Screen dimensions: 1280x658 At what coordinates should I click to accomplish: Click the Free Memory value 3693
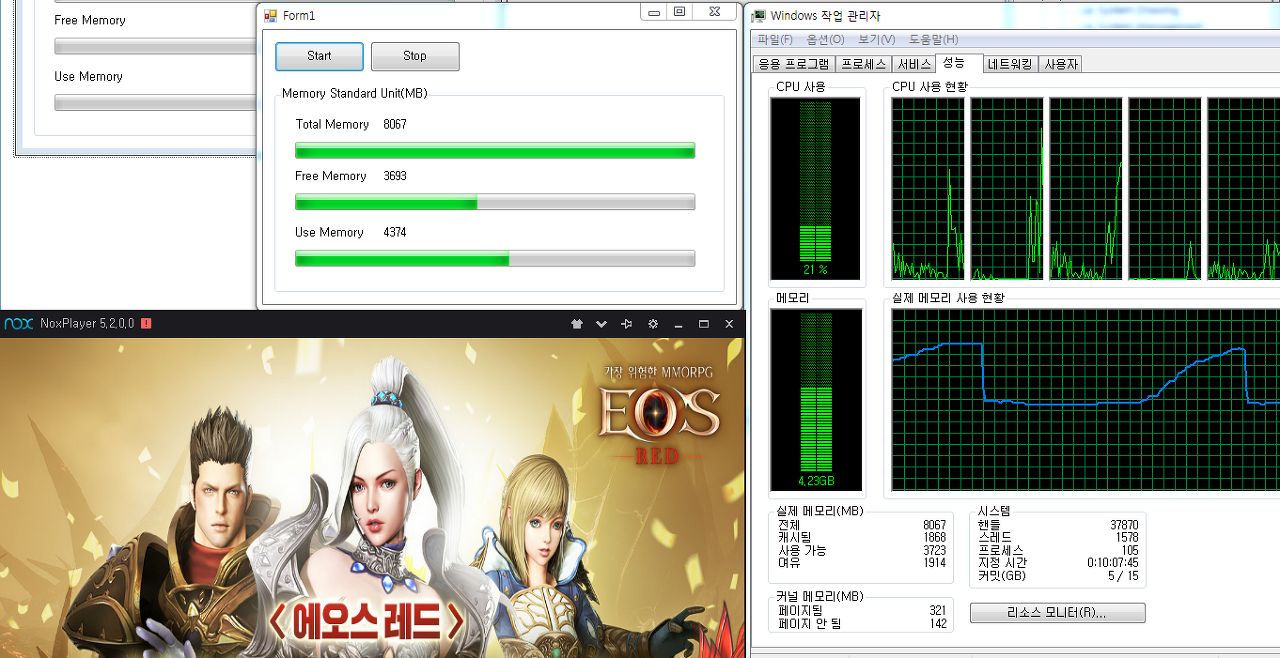tap(395, 176)
